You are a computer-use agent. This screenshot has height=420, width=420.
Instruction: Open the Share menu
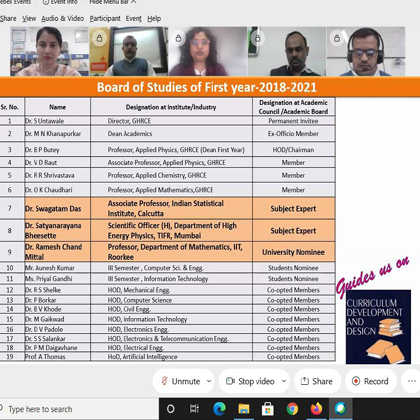tap(7, 19)
